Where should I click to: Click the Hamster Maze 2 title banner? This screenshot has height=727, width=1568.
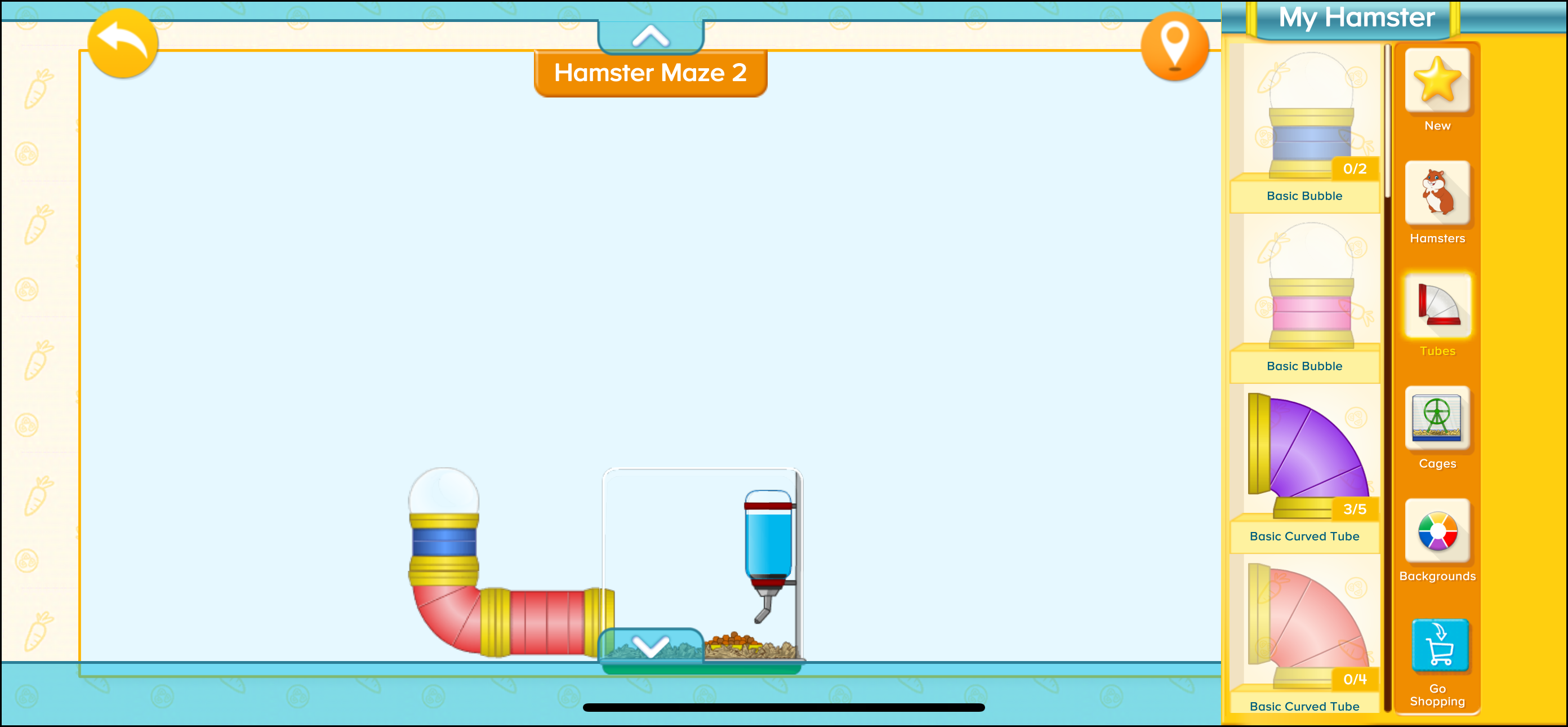(651, 73)
